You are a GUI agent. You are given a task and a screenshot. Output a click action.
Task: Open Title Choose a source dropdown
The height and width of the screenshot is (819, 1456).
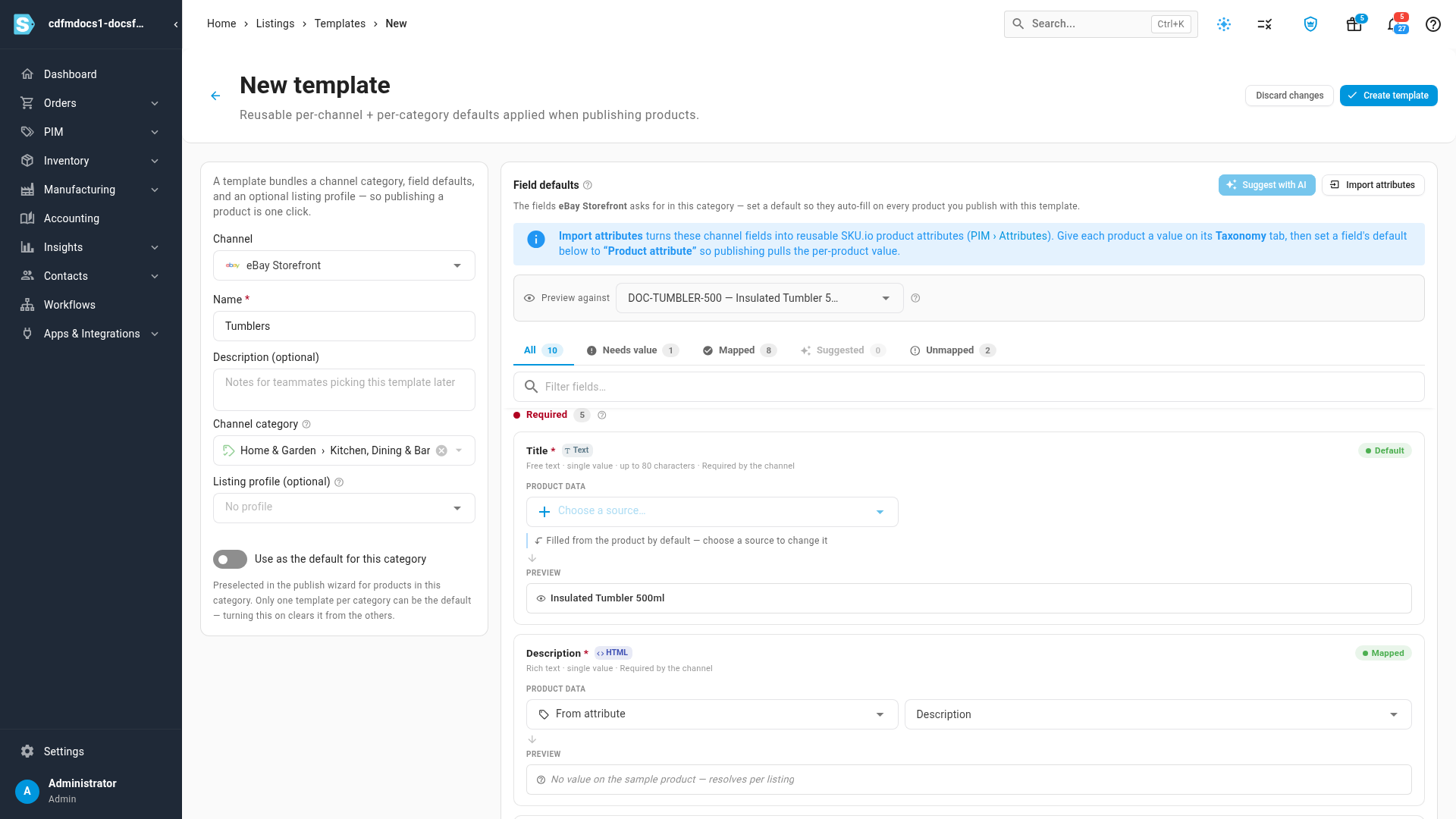(x=712, y=512)
